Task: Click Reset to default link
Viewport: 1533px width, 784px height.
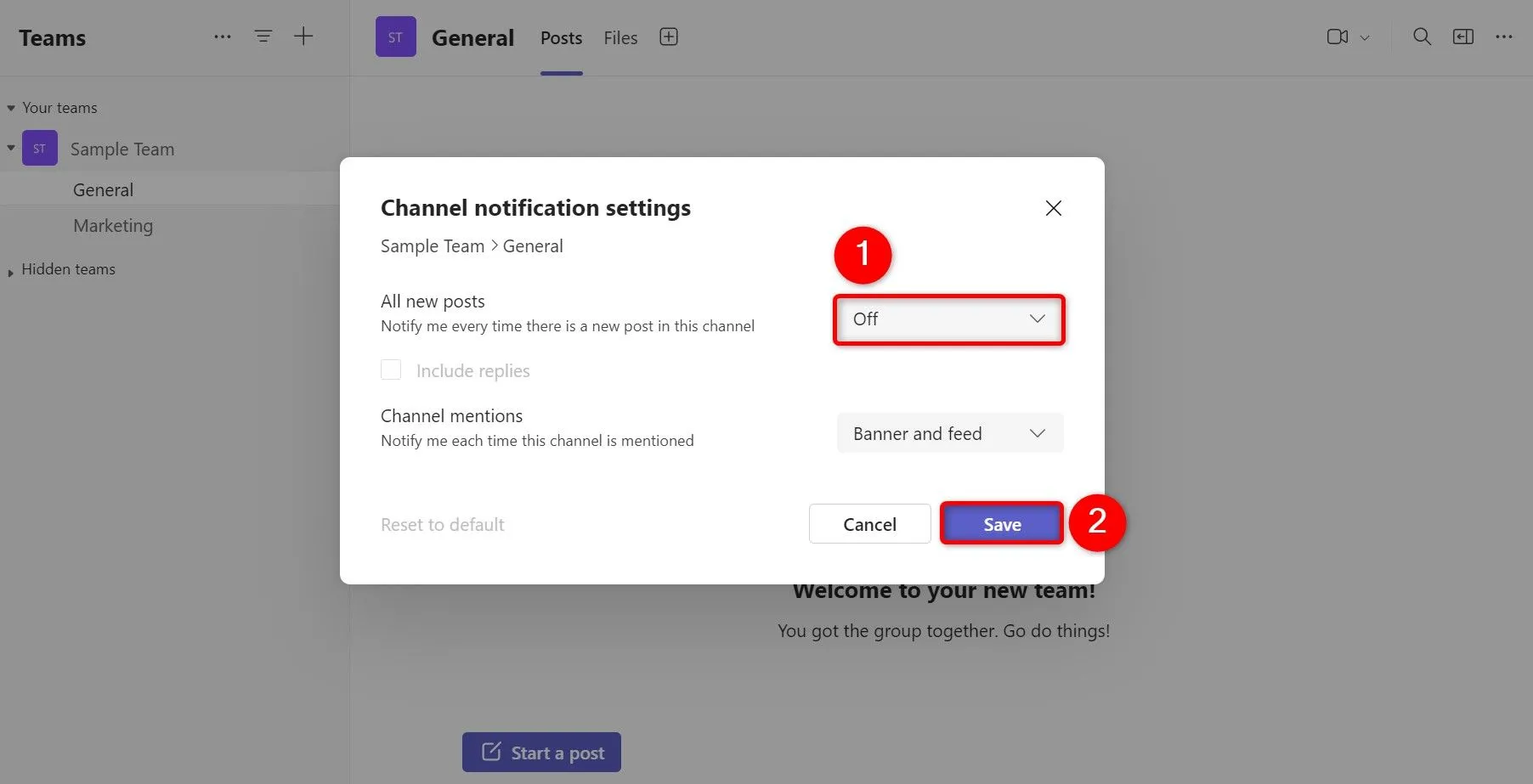Action: click(442, 524)
